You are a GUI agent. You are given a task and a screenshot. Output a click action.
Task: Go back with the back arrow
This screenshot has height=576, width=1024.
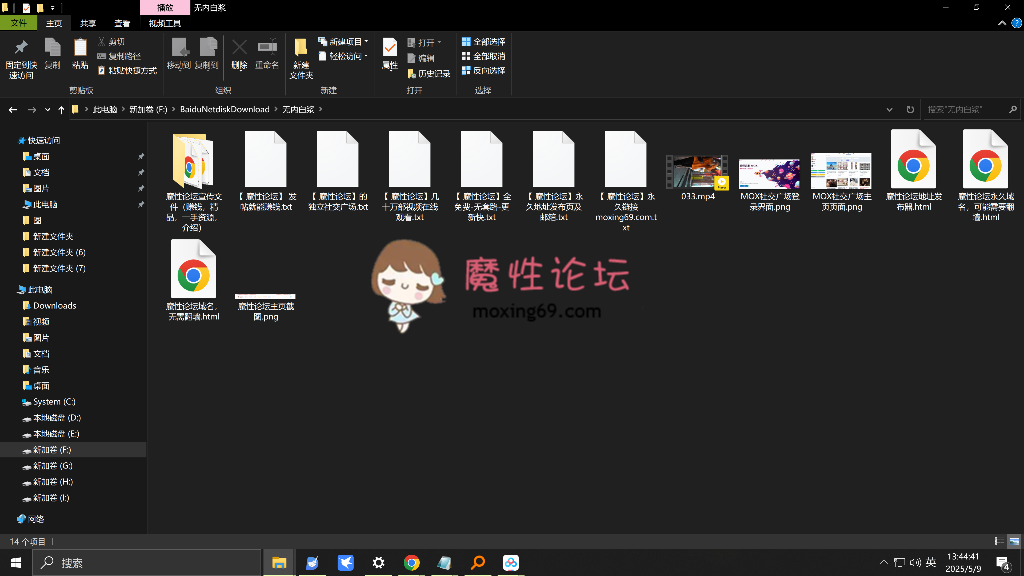pos(13,110)
